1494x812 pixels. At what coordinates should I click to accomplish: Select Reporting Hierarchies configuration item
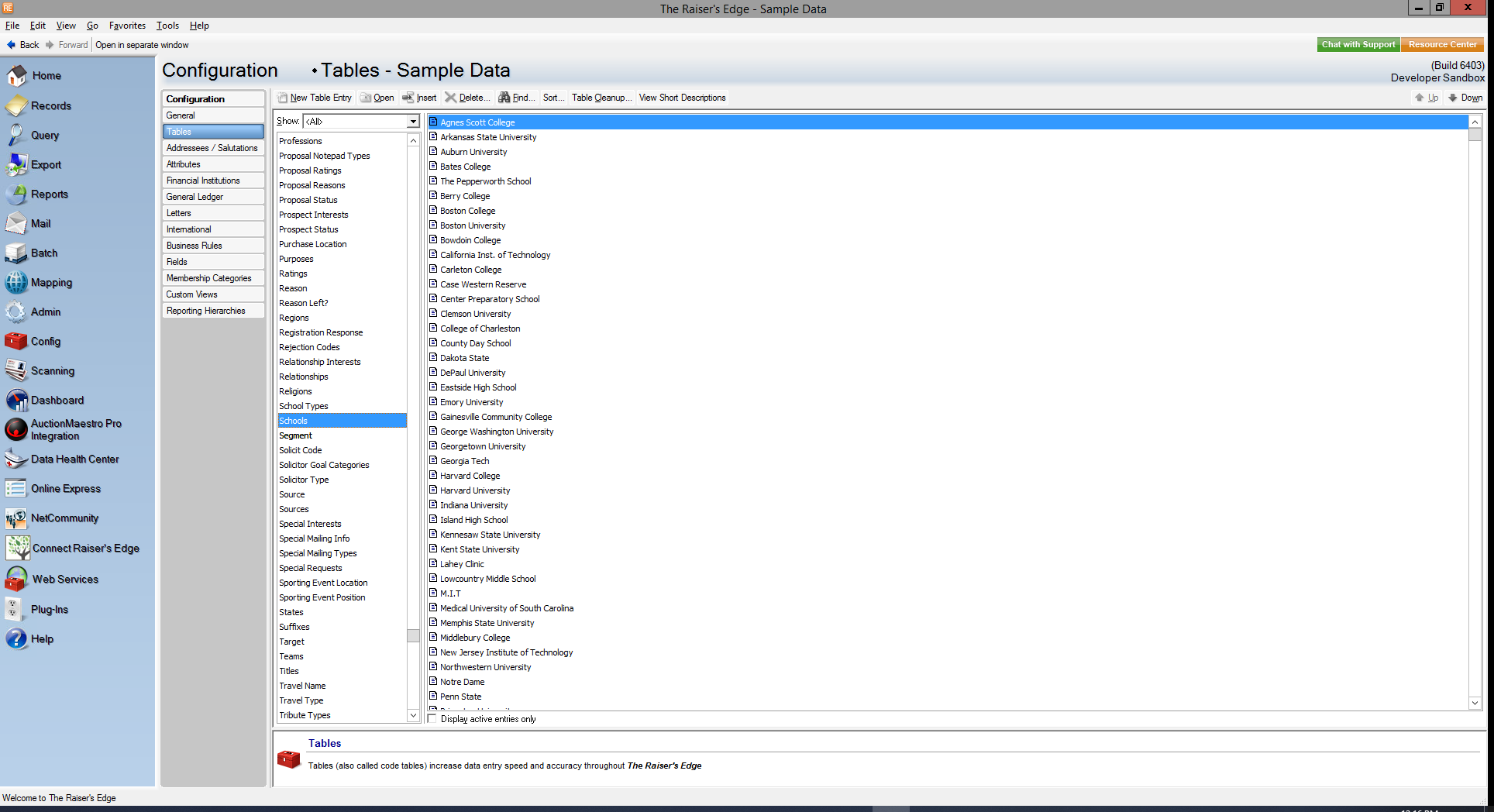tap(213, 311)
